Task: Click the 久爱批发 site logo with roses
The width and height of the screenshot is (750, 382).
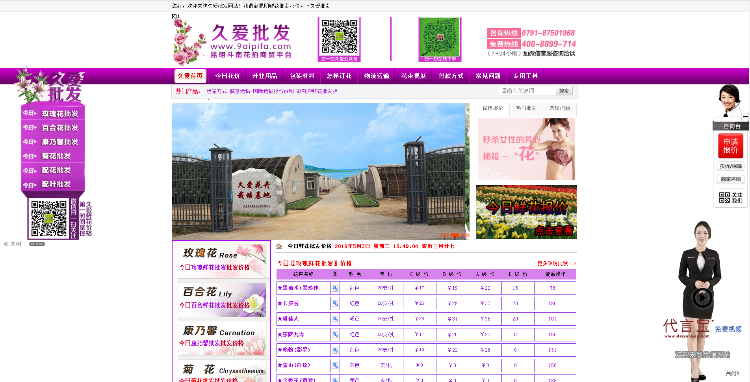Action: point(232,42)
